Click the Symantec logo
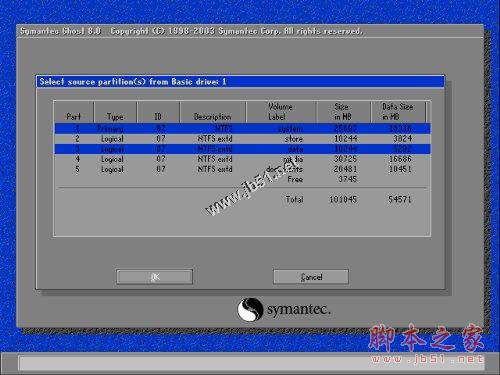500x375 pixels. point(284,309)
